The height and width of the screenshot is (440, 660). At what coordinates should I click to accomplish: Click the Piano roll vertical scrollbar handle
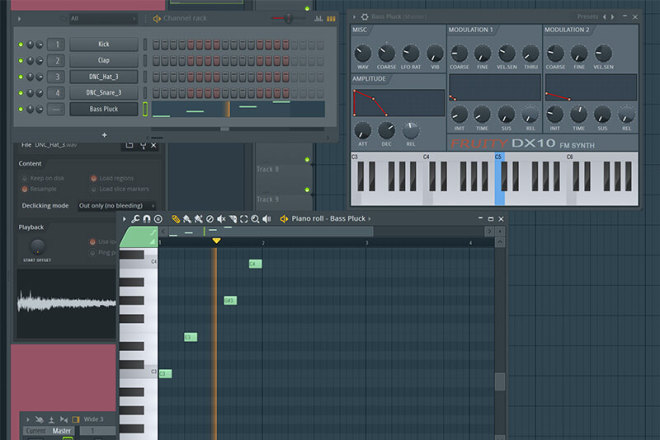click(x=500, y=381)
